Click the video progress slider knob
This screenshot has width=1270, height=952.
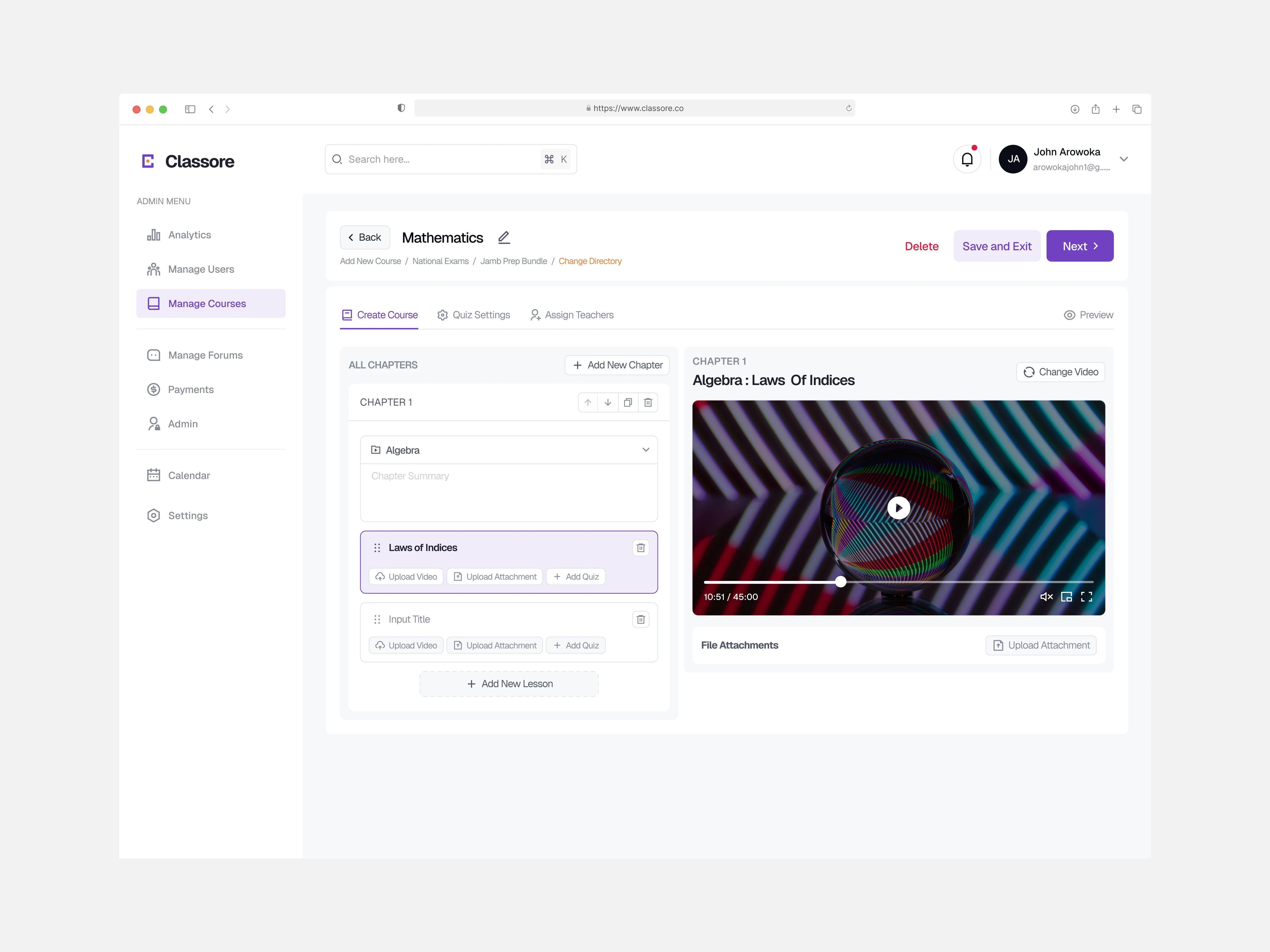click(841, 582)
